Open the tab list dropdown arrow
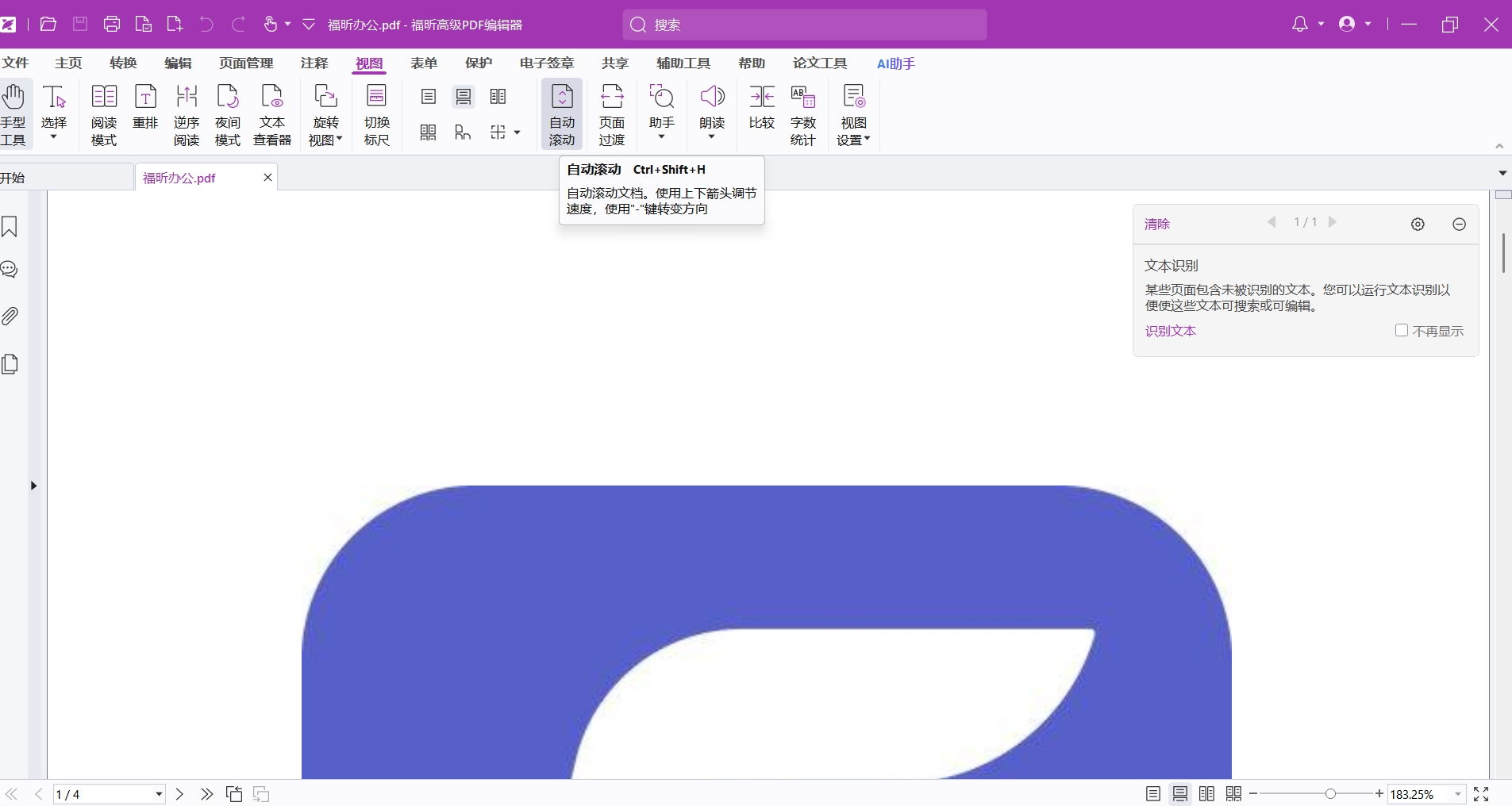This screenshot has height=806, width=1512. 1502,173
